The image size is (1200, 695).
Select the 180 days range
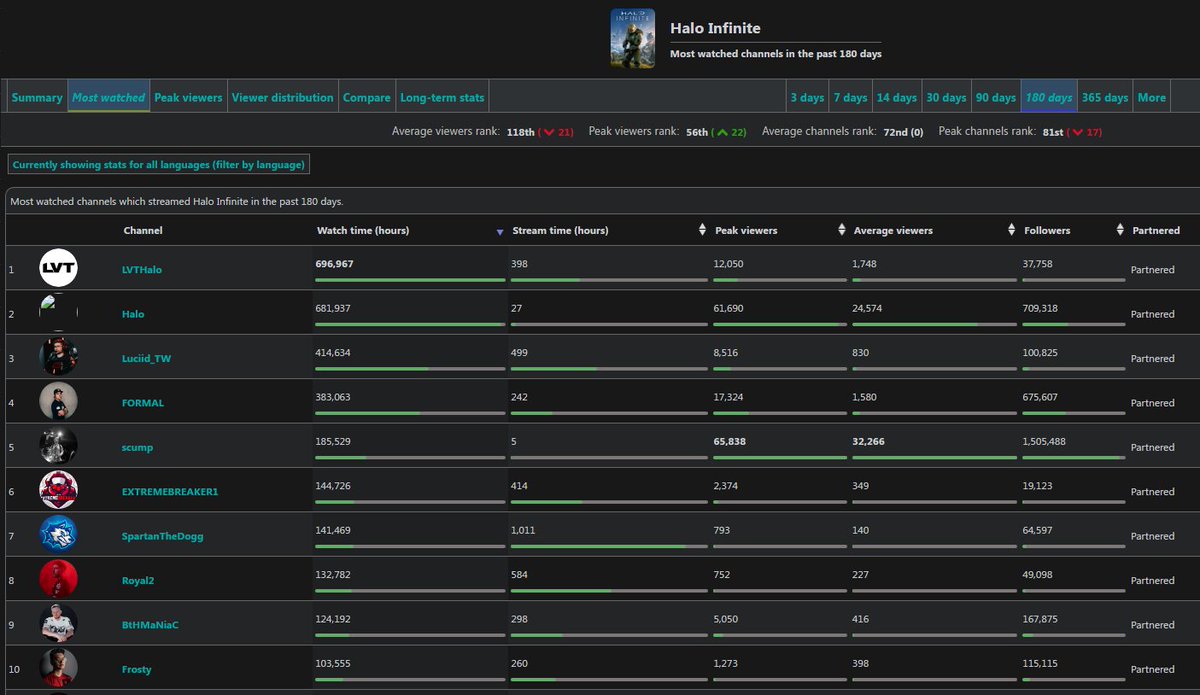coord(1049,97)
